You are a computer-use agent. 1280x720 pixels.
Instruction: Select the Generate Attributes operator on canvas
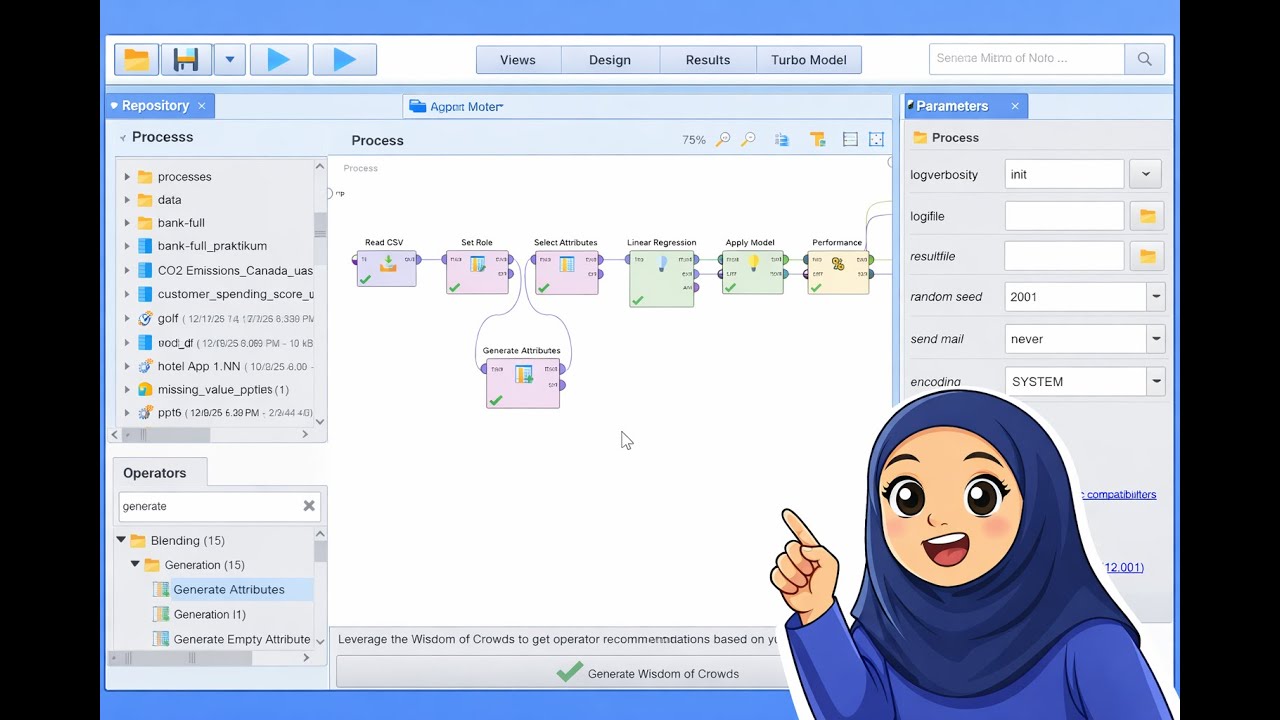pos(523,383)
